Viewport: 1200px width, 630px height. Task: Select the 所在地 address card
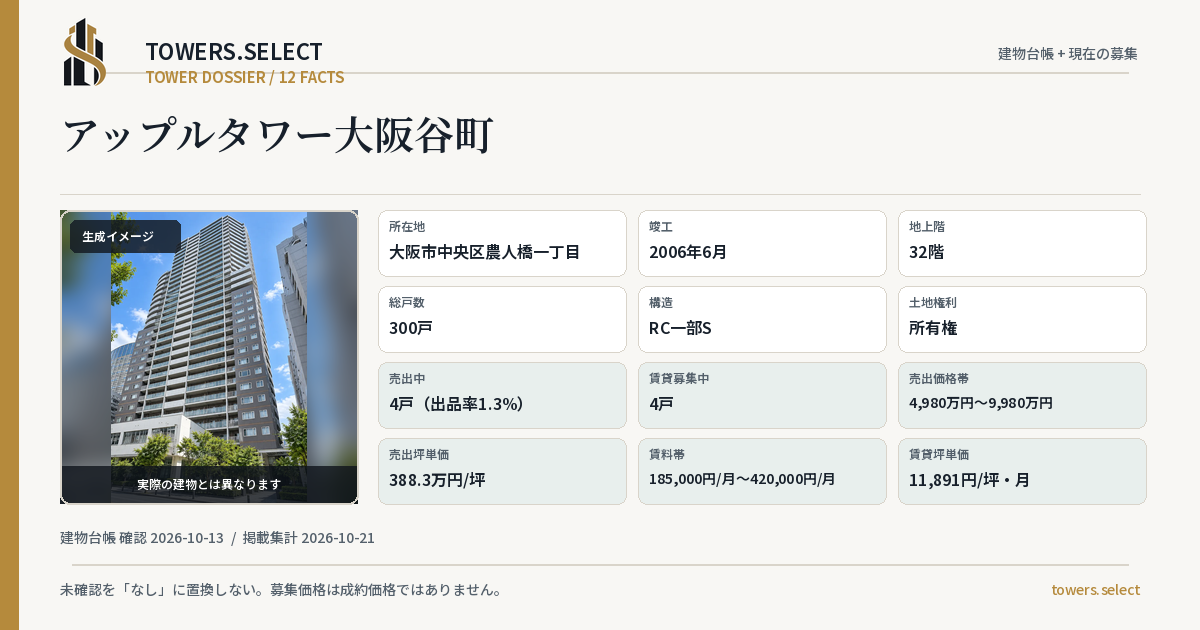[x=502, y=243]
